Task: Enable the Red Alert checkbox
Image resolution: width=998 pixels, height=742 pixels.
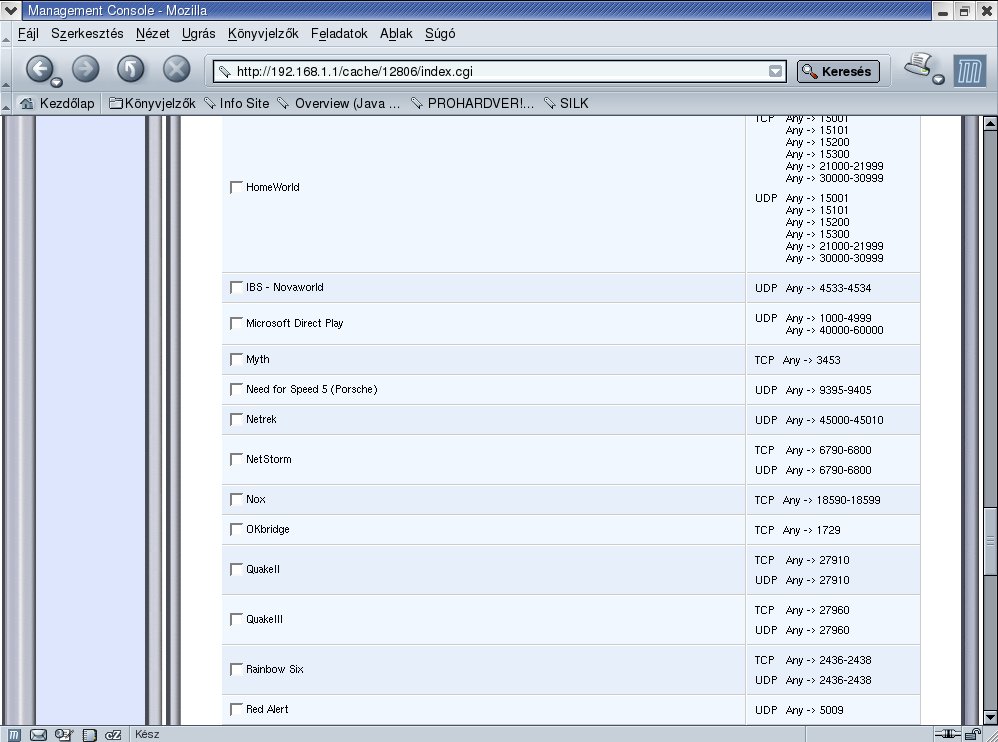Action: [x=236, y=709]
